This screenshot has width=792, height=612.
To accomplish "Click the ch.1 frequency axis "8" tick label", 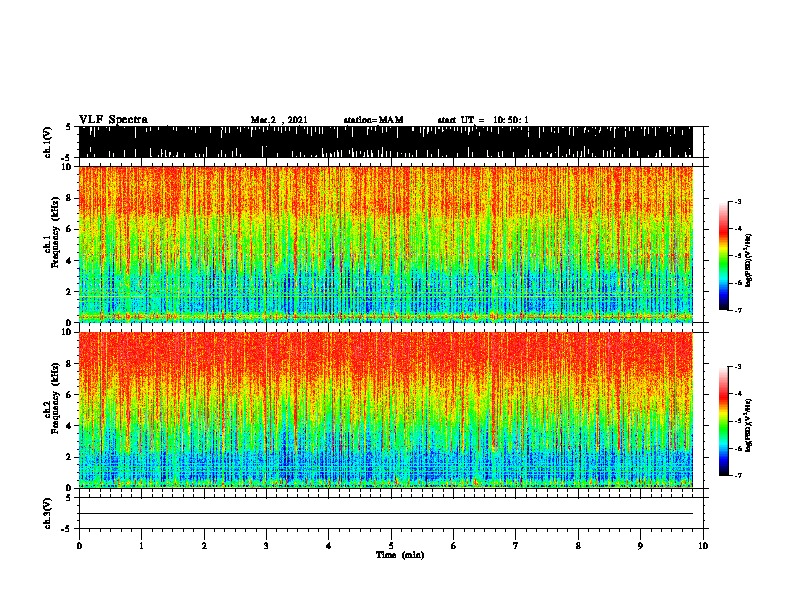I will (69, 198).
